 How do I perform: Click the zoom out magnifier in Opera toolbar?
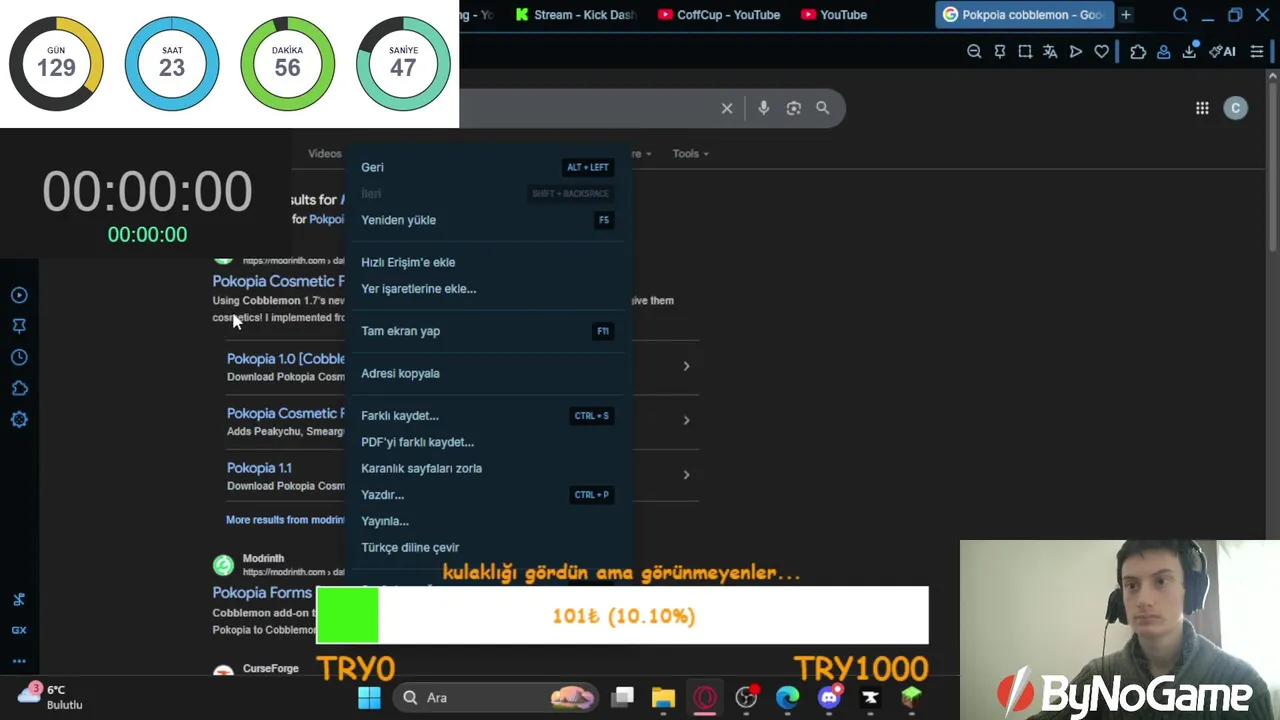click(974, 52)
